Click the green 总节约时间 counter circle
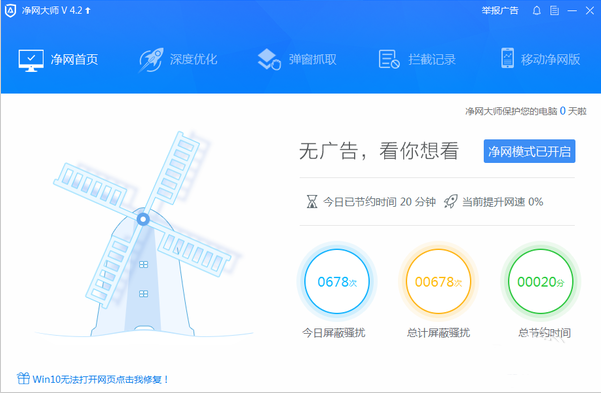 [x=540, y=281]
